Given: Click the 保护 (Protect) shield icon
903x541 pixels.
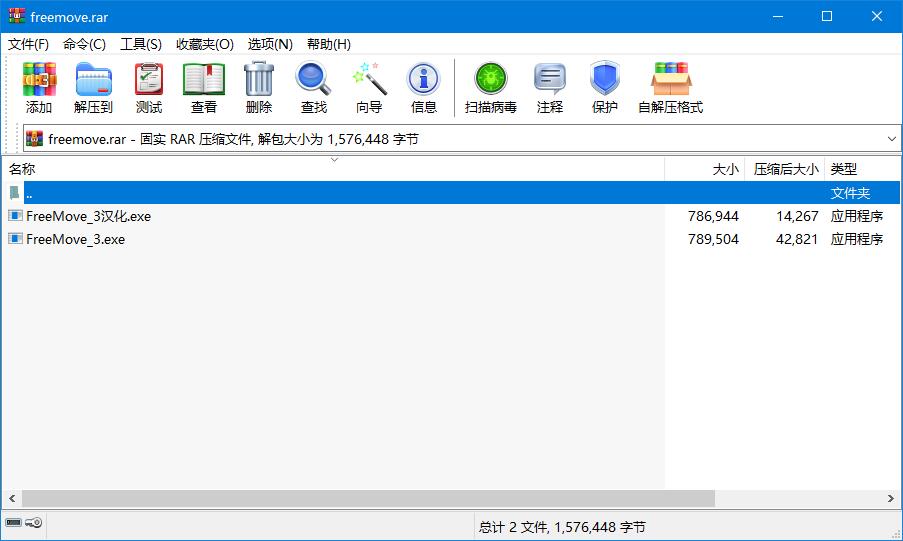Looking at the screenshot, I should coord(605,88).
